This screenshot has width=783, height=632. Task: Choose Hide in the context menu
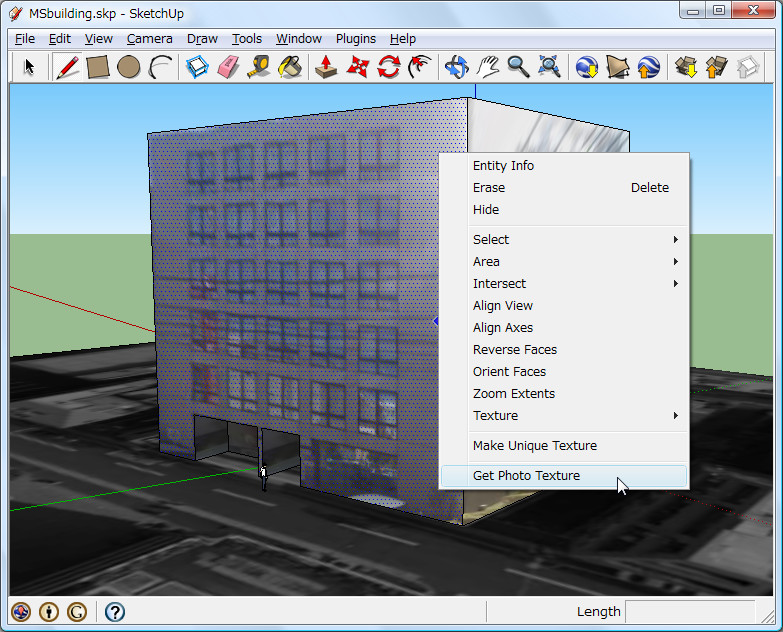tap(563, 210)
